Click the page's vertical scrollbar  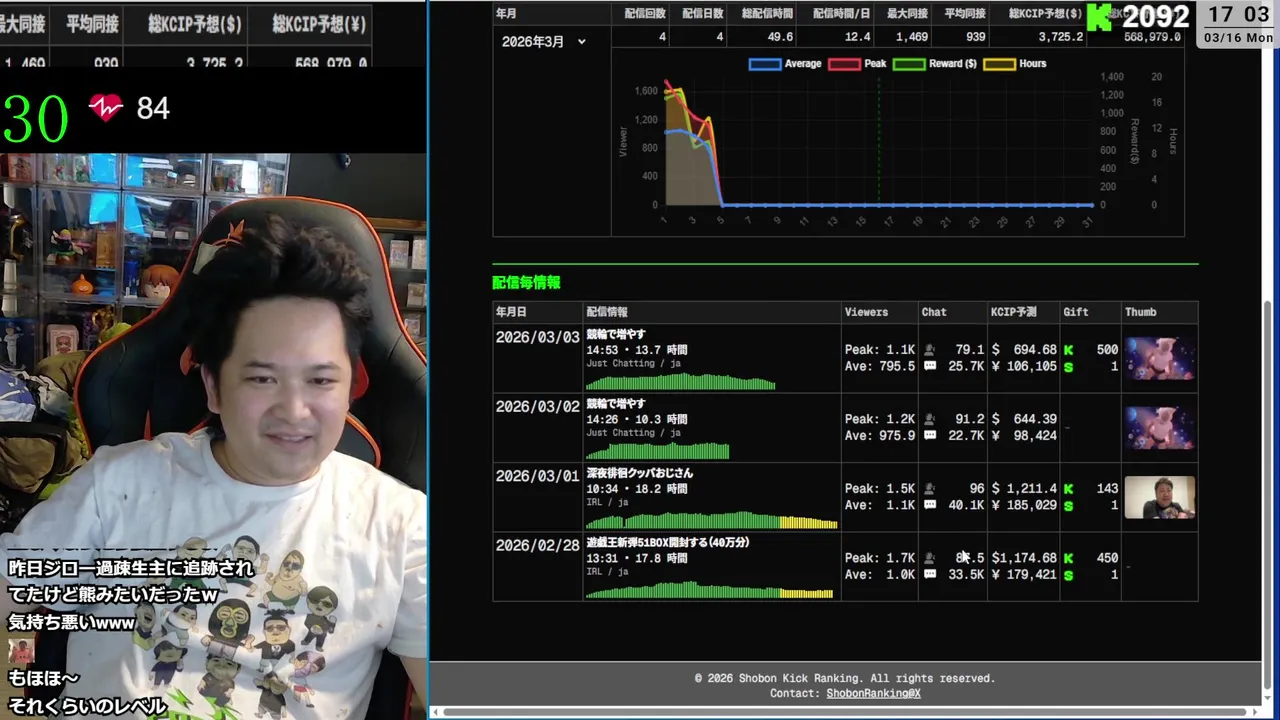[1269, 495]
